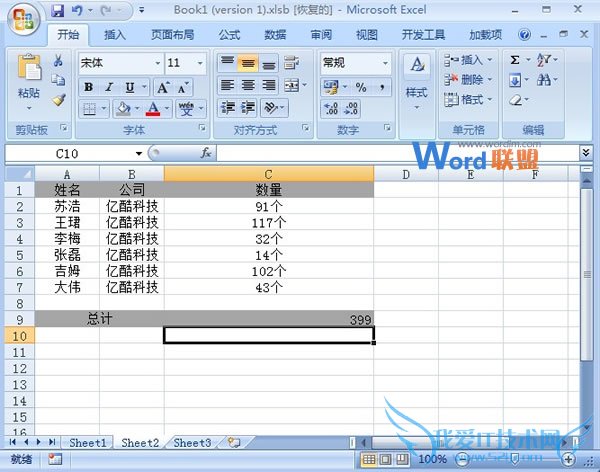Open the 格式 format dropdown
The image size is (600, 472).
click(468, 100)
